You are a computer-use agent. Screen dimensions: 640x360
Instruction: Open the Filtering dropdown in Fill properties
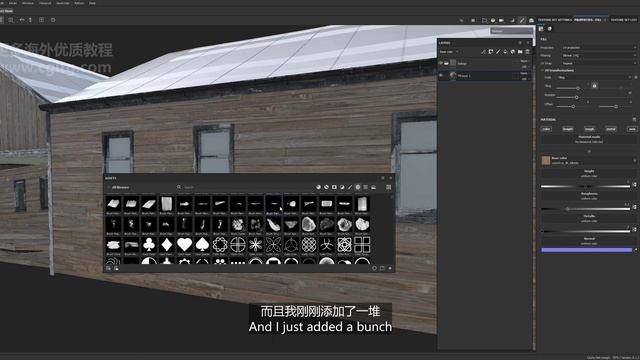[x=599, y=56]
